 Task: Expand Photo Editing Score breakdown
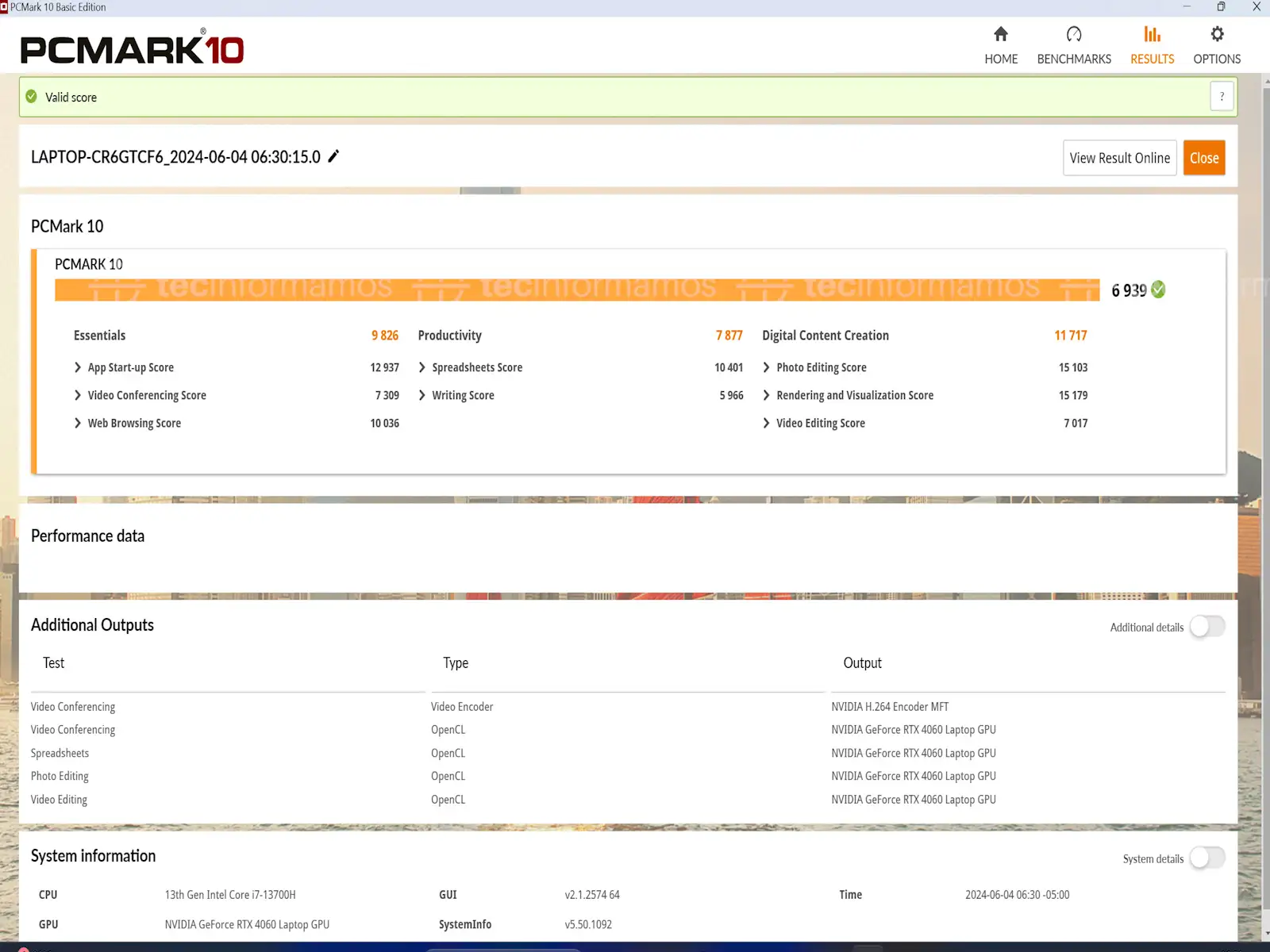pos(767,367)
